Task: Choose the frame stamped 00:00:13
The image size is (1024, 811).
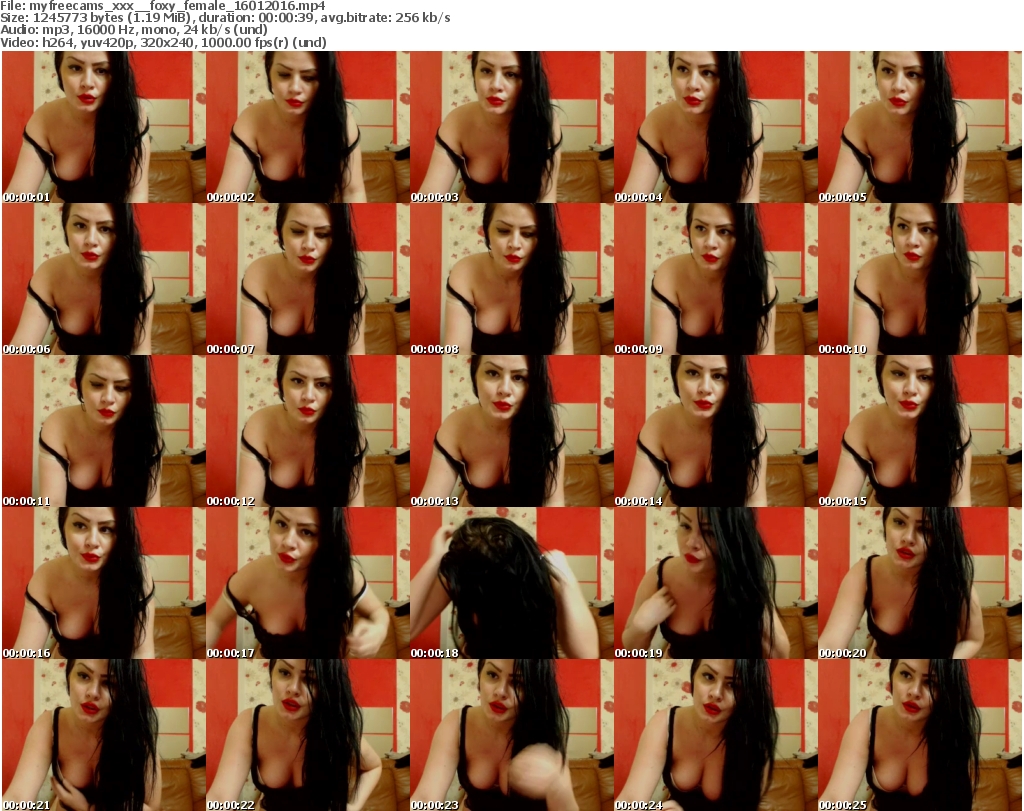Action: point(511,432)
